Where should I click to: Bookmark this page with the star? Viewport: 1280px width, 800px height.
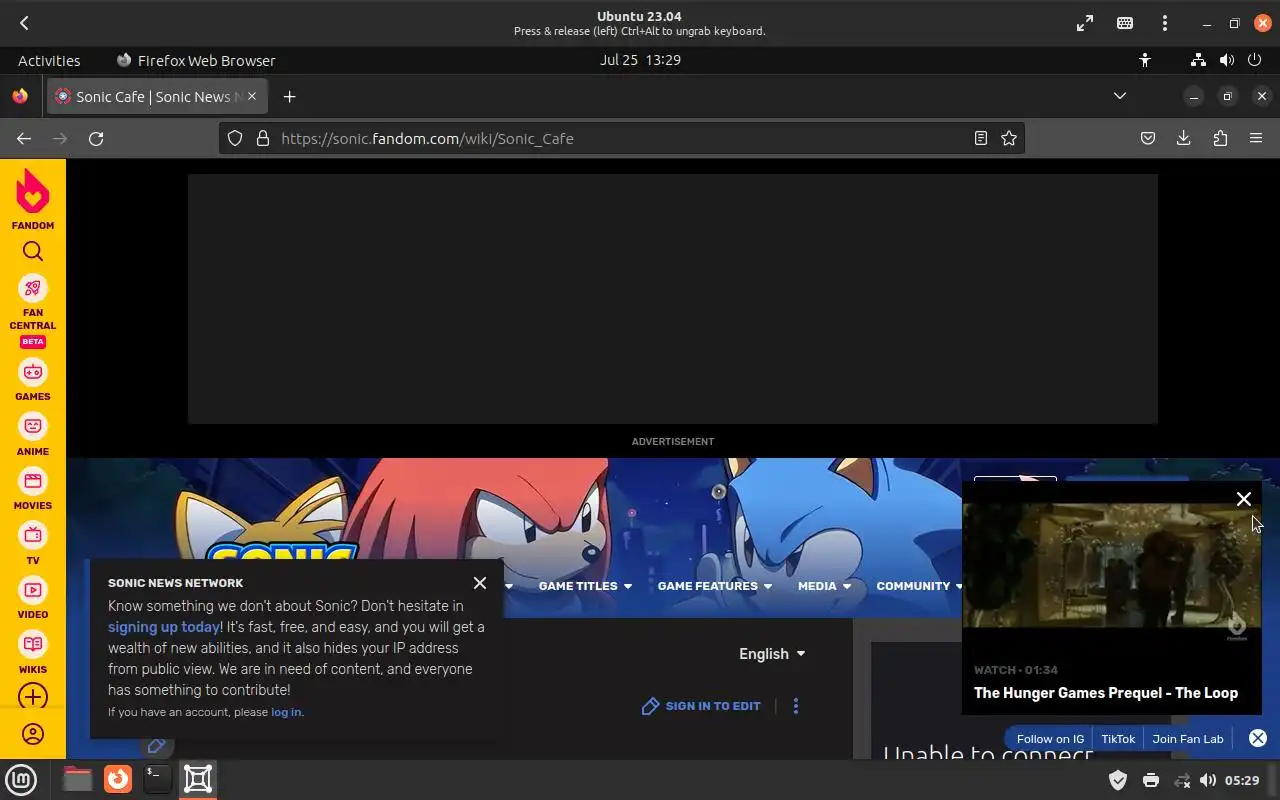click(x=1009, y=139)
